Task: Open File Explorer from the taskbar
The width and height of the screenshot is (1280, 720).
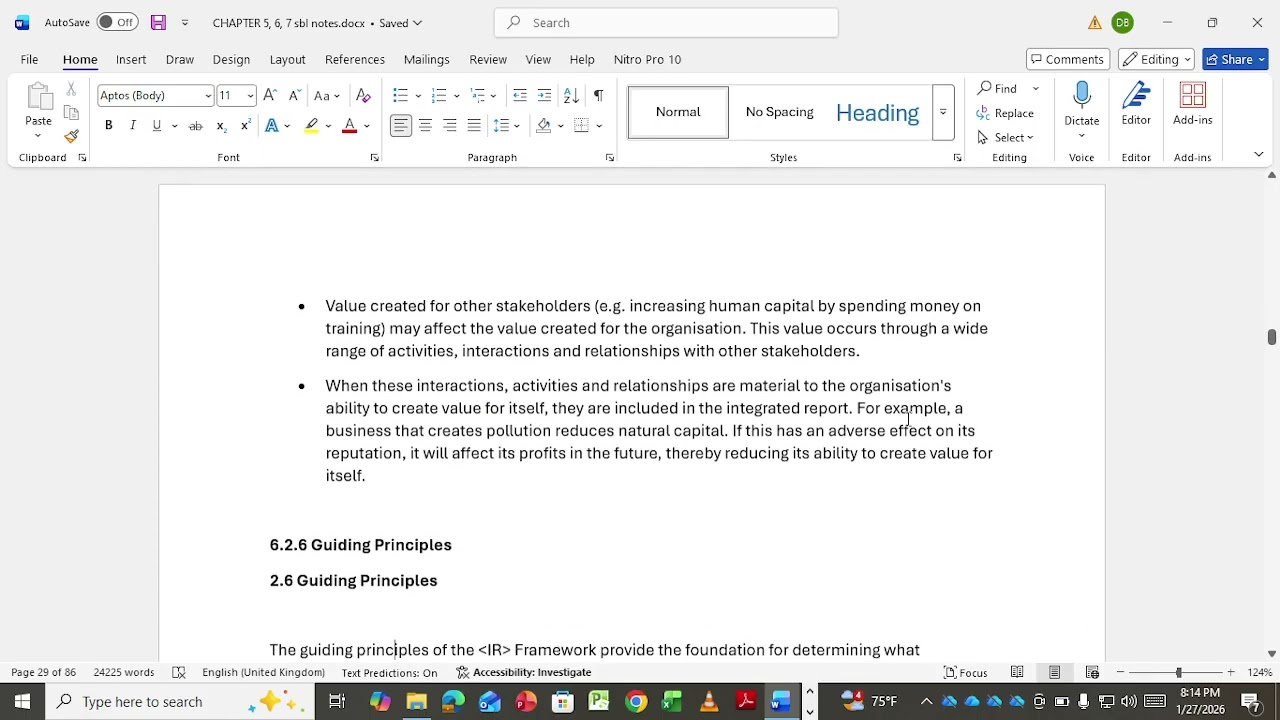Action: coord(416,702)
